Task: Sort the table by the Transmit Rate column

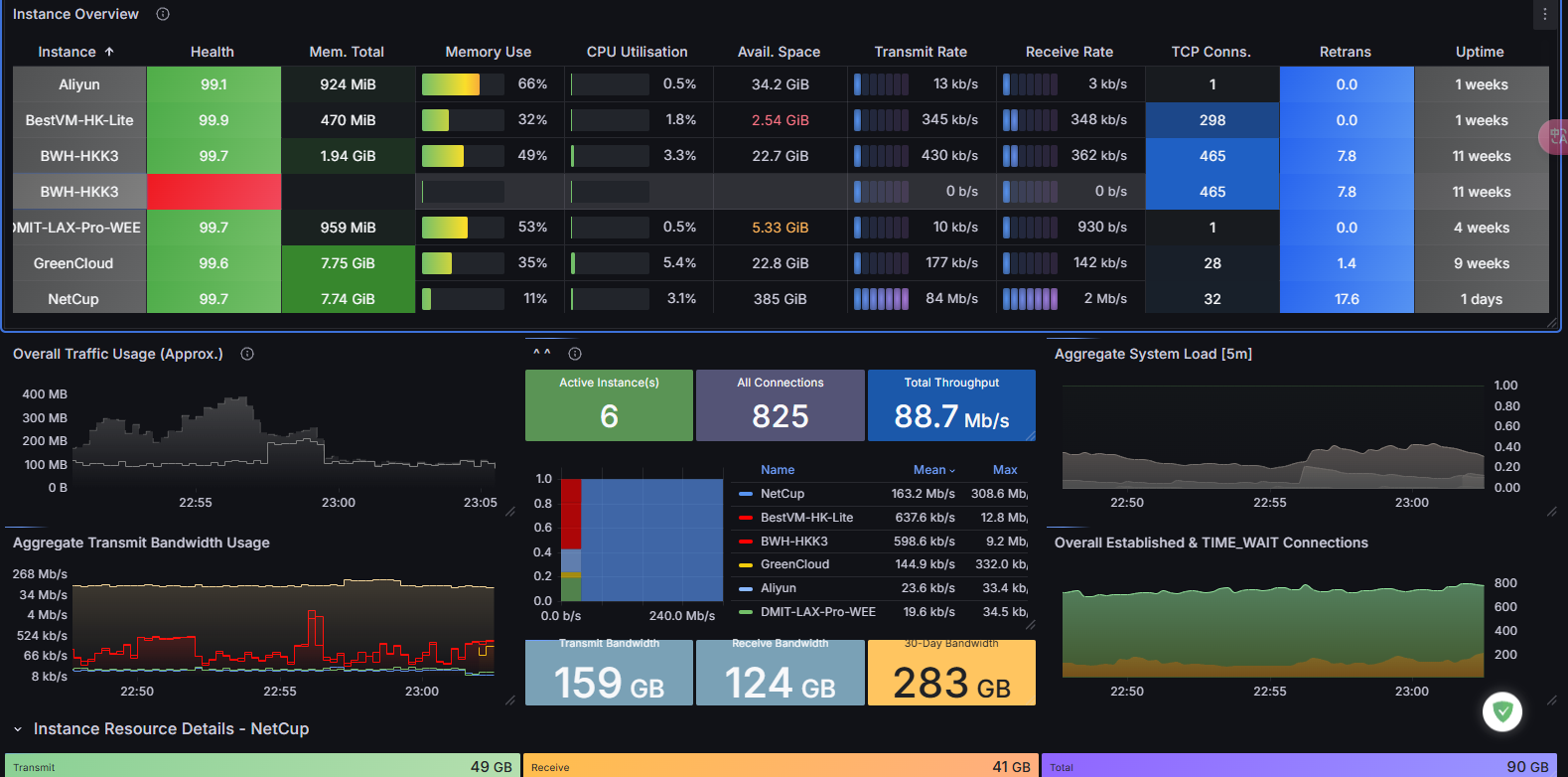Action: coord(921,52)
